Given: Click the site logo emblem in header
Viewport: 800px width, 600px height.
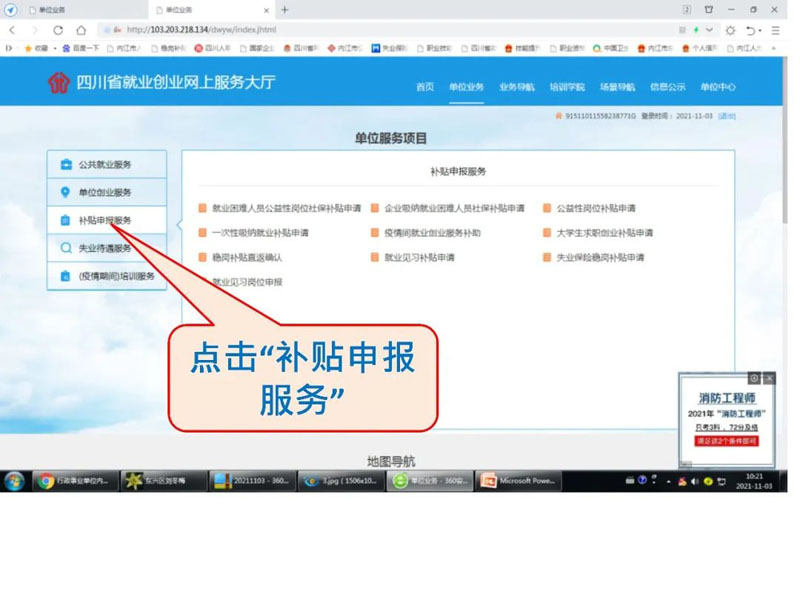Looking at the screenshot, I should (59, 84).
